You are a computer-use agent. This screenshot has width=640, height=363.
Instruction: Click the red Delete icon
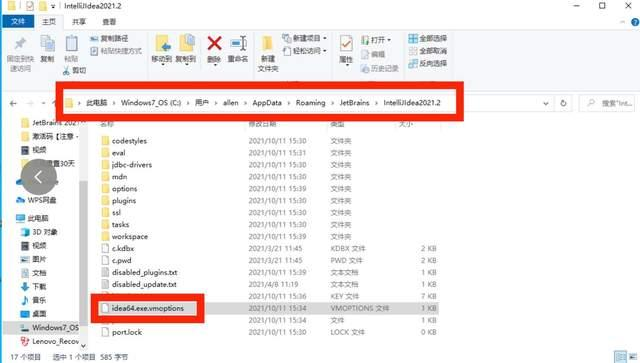pyautogui.click(x=214, y=43)
